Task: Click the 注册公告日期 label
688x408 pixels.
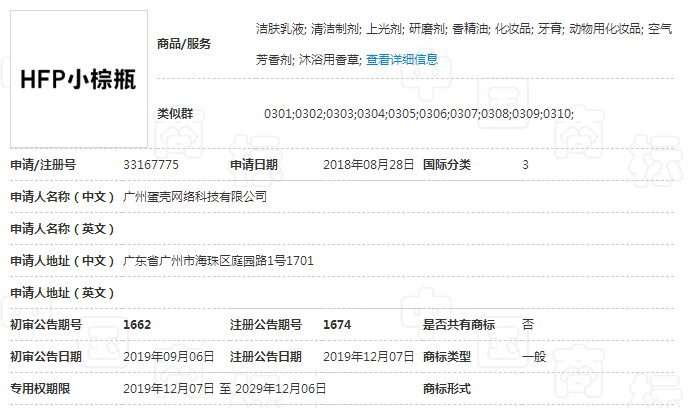Action: point(266,357)
